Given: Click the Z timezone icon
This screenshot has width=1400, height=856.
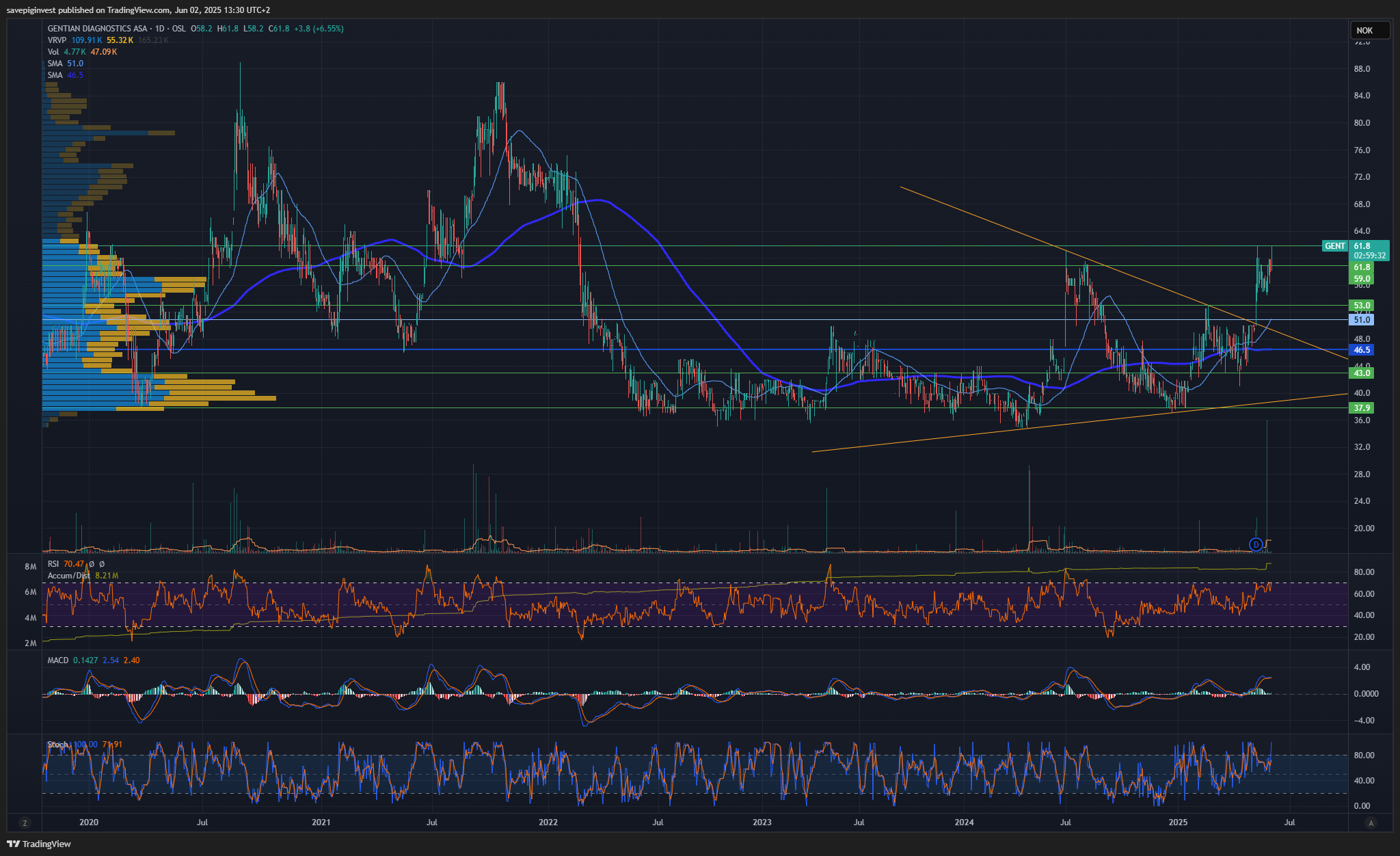Looking at the screenshot, I should 25,822.
